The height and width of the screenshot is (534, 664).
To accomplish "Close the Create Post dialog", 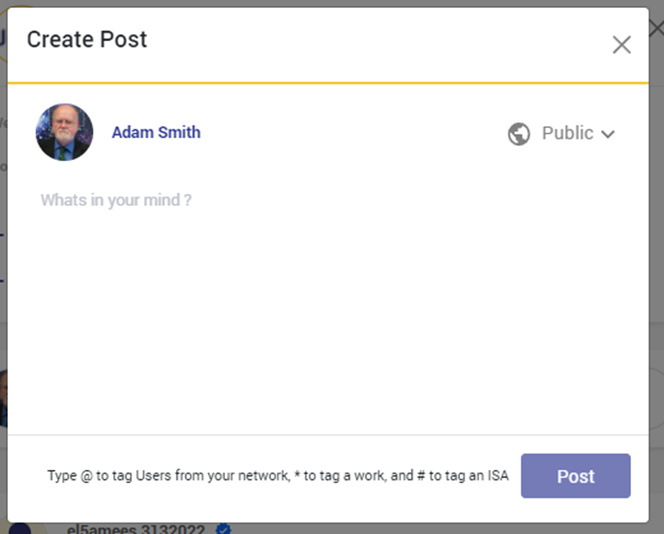I will tap(621, 45).
